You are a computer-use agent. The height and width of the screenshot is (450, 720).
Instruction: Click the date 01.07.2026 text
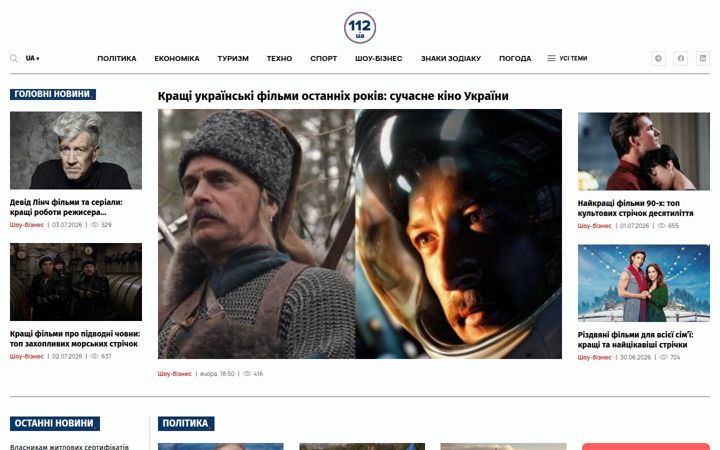pyautogui.click(x=635, y=226)
